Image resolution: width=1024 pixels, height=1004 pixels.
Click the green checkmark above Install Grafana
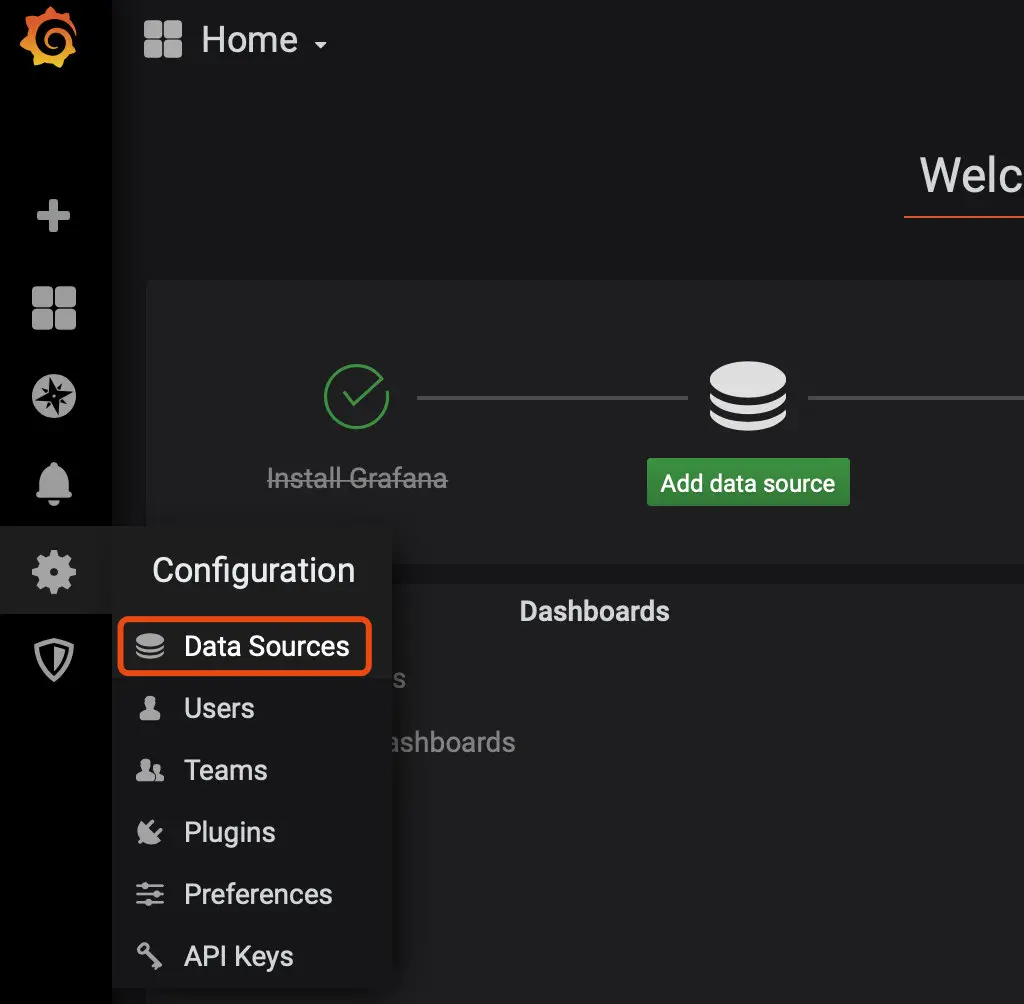pos(357,397)
